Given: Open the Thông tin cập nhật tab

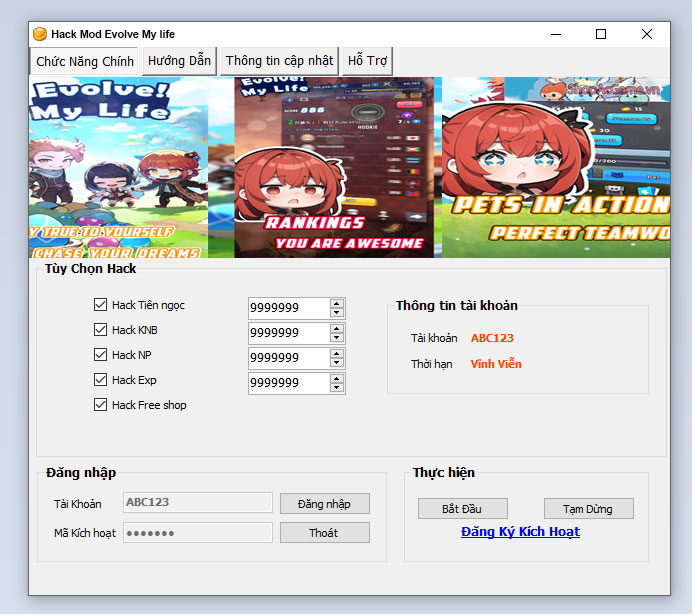Looking at the screenshot, I should [x=279, y=61].
